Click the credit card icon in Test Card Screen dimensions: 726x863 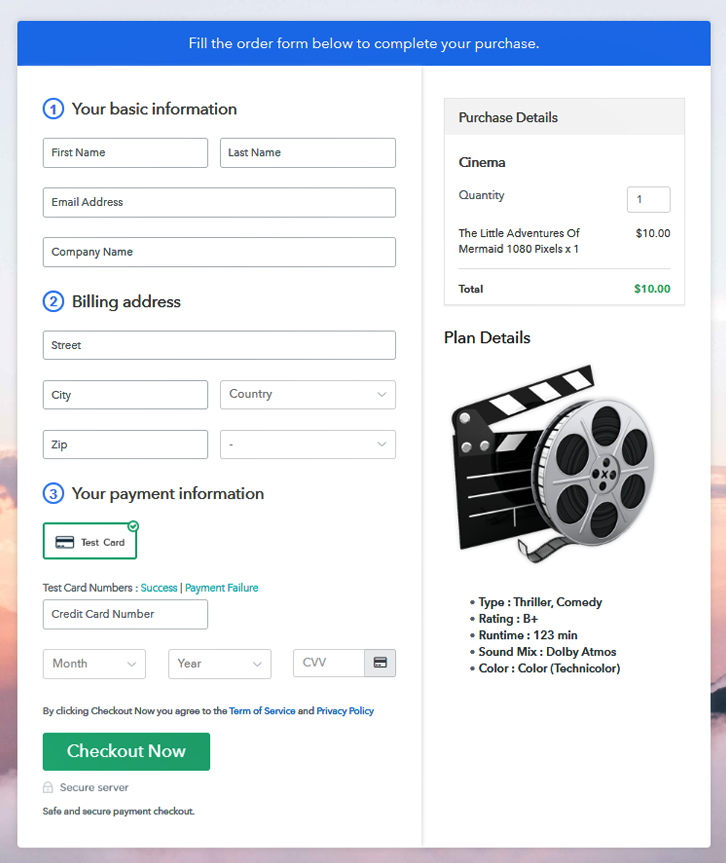pyautogui.click(x=64, y=542)
